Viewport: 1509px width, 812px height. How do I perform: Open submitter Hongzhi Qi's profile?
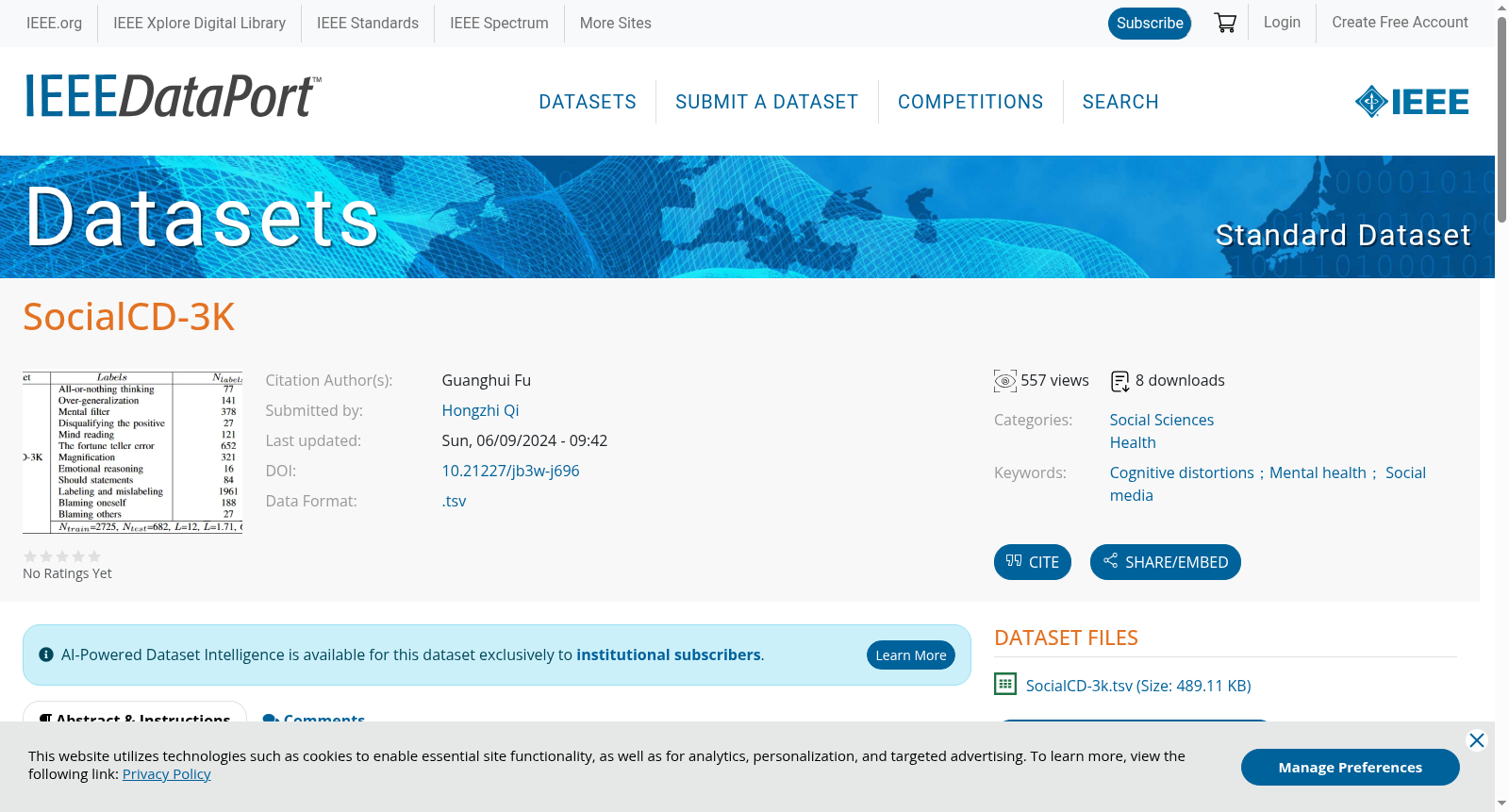click(480, 410)
